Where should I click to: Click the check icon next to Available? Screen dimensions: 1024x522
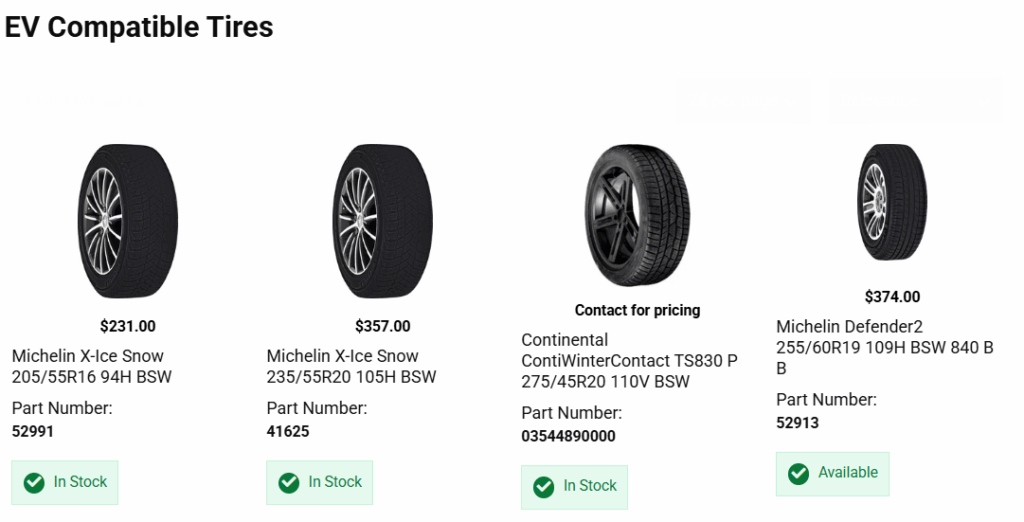click(x=798, y=474)
